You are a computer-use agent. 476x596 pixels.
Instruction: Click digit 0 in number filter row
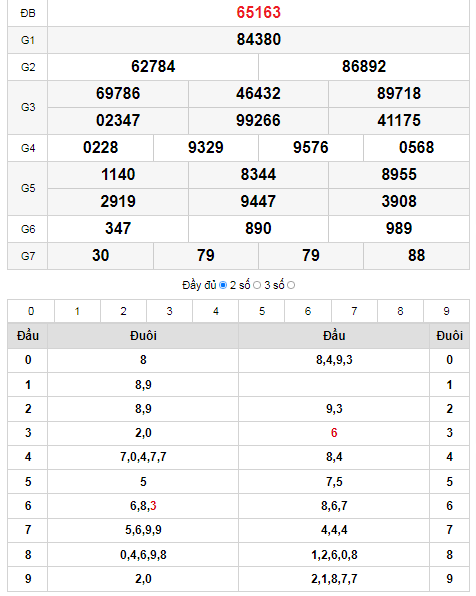[x=31, y=311]
